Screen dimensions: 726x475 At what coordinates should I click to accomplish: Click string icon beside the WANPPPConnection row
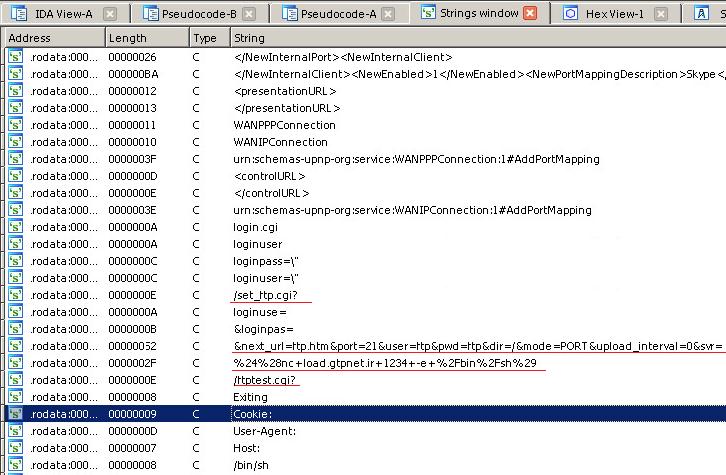[x=16, y=125]
